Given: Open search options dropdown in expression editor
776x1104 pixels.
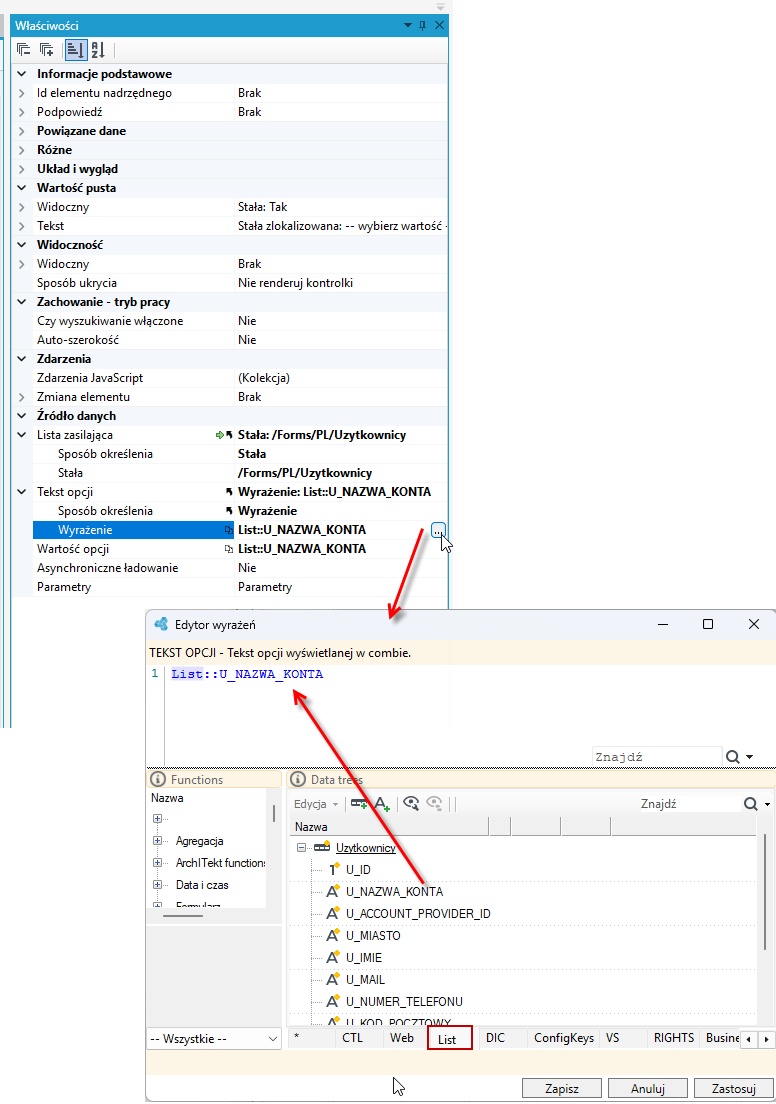Looking at the screenshot, I should pos(749,757).
